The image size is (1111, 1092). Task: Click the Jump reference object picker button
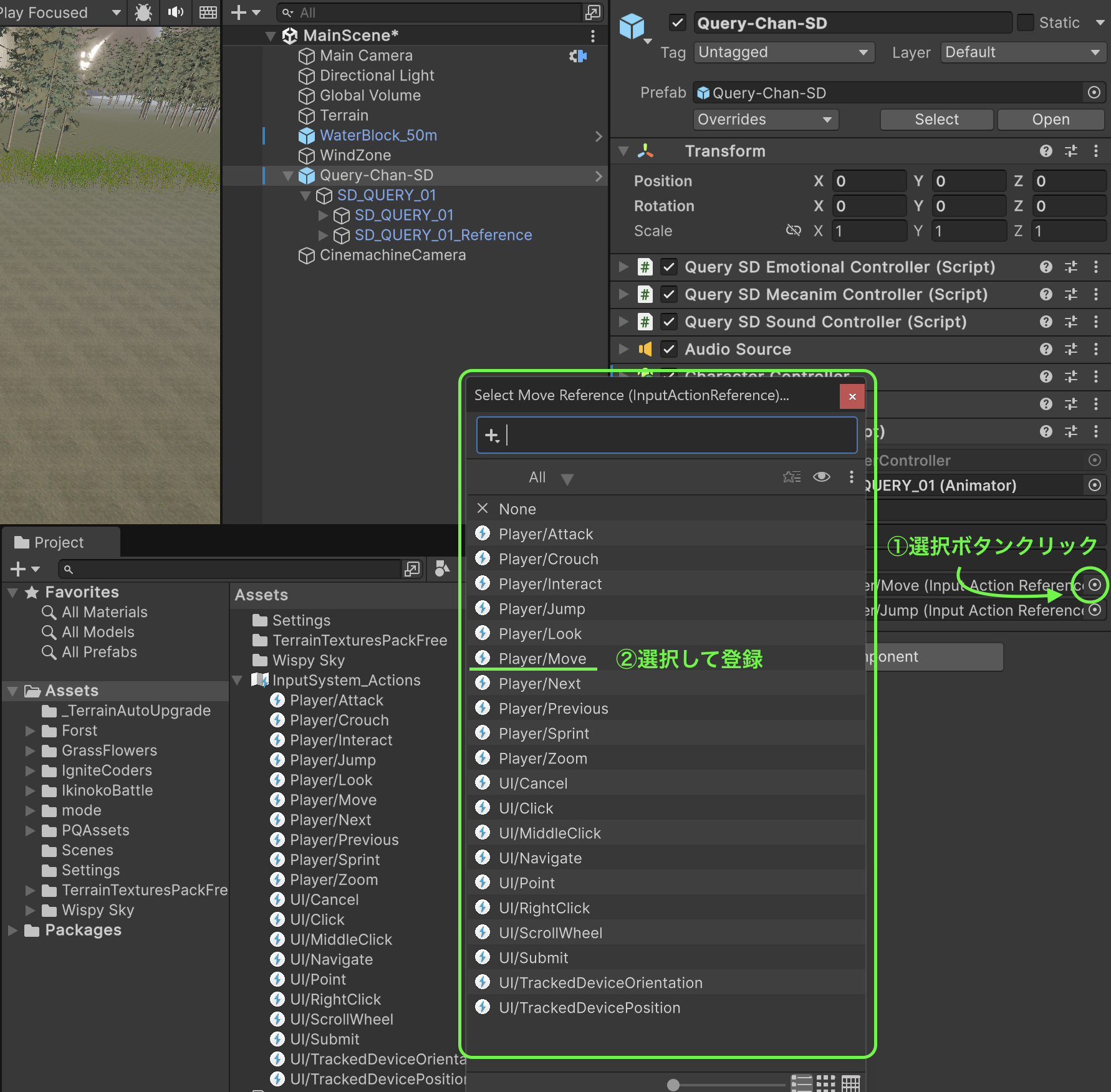(1095, 610)
